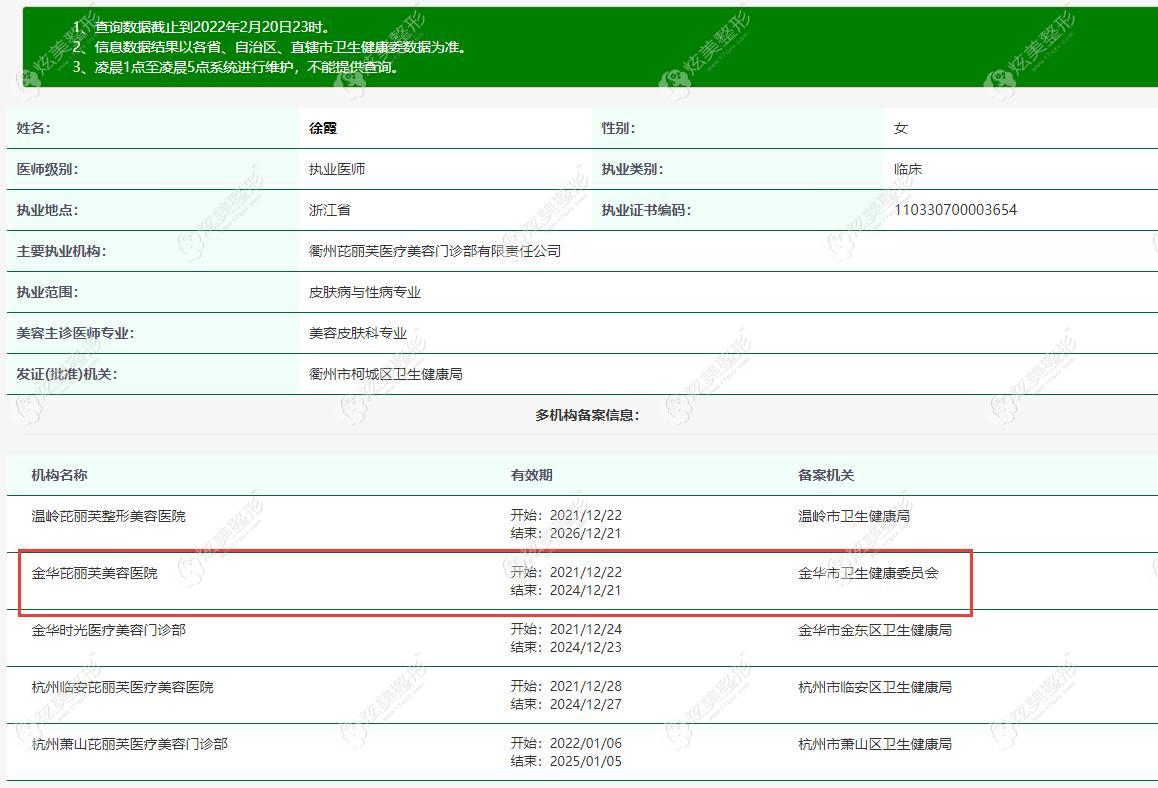Screen dimensions: 1158x788
Task: Select 衢州芘丽芙医疗美容门诊部有限责任公司 text
Action: coord(435,251)
